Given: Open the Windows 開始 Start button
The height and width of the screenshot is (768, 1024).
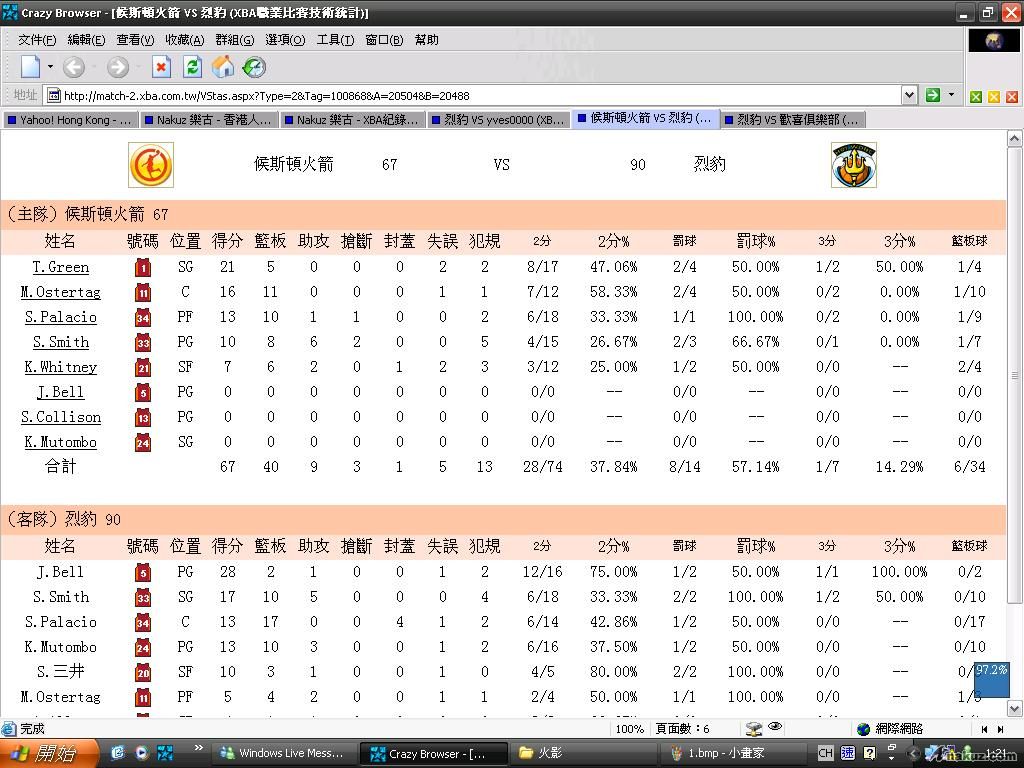Looking at the screenshot, I should [49, 753].
